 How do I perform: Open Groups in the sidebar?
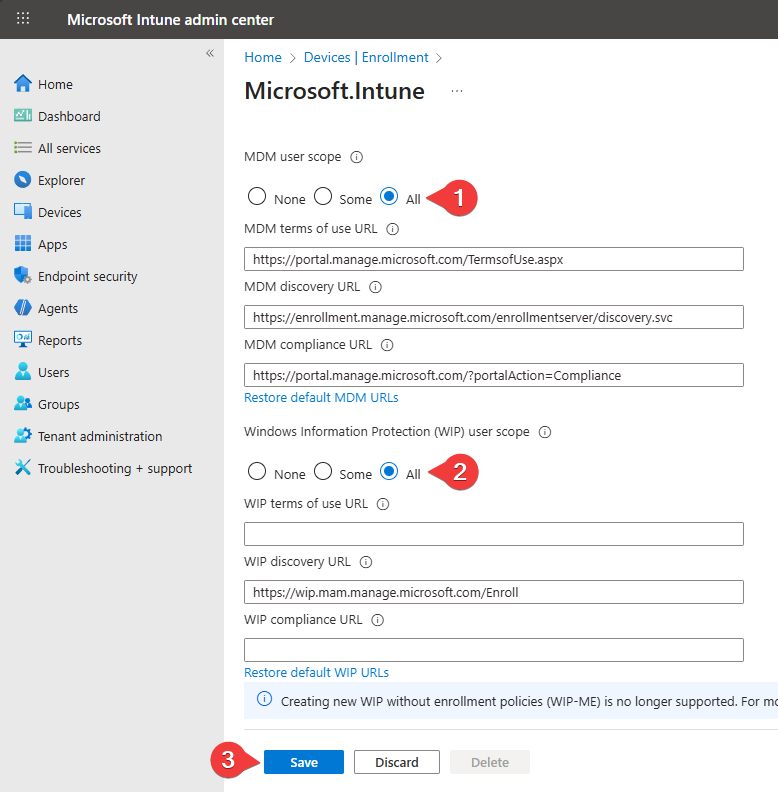pos(59,405)
